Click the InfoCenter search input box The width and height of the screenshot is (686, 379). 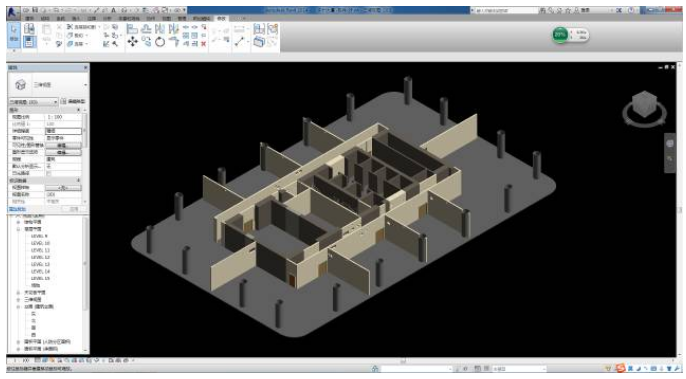pos(506,10)
